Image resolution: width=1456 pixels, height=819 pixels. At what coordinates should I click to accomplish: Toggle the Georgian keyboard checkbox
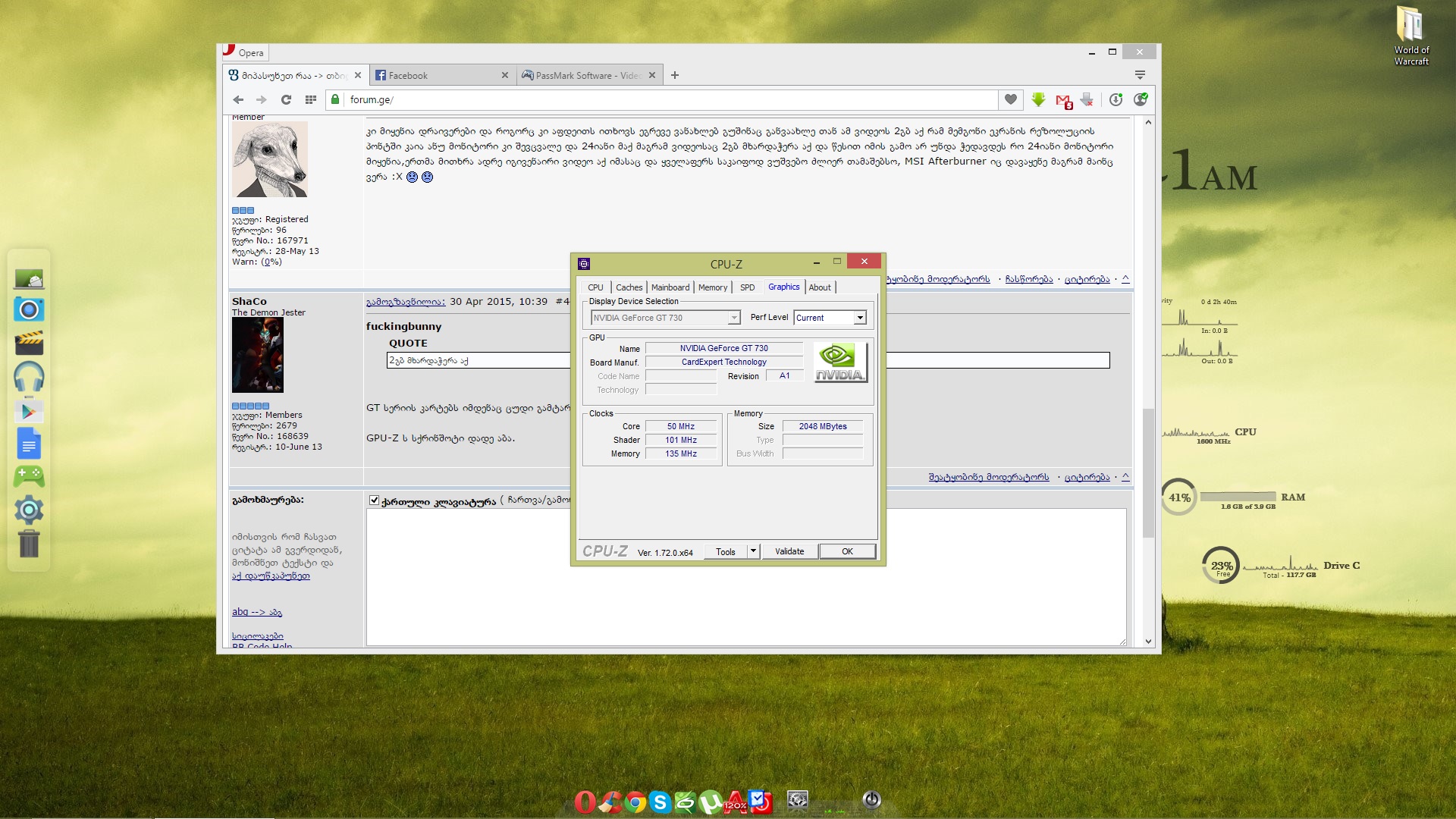pyautogui.click(x=374, y=500)
